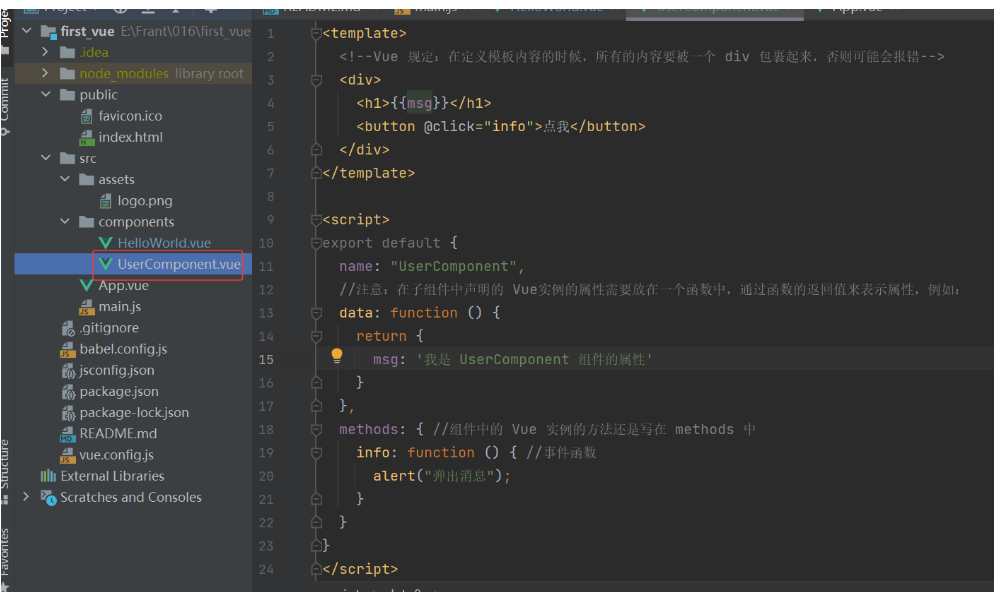
Task: Click the External Libraries bars icon
Action: coord(48,476)
